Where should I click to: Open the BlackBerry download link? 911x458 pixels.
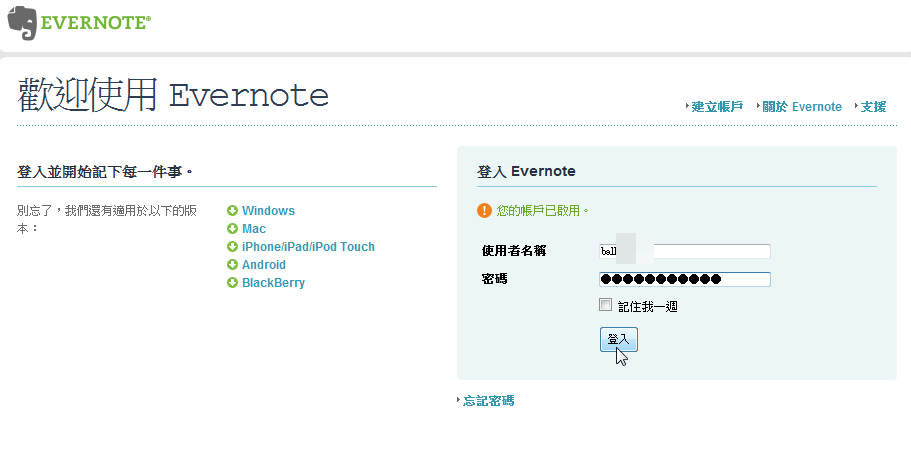coord(274,283)
